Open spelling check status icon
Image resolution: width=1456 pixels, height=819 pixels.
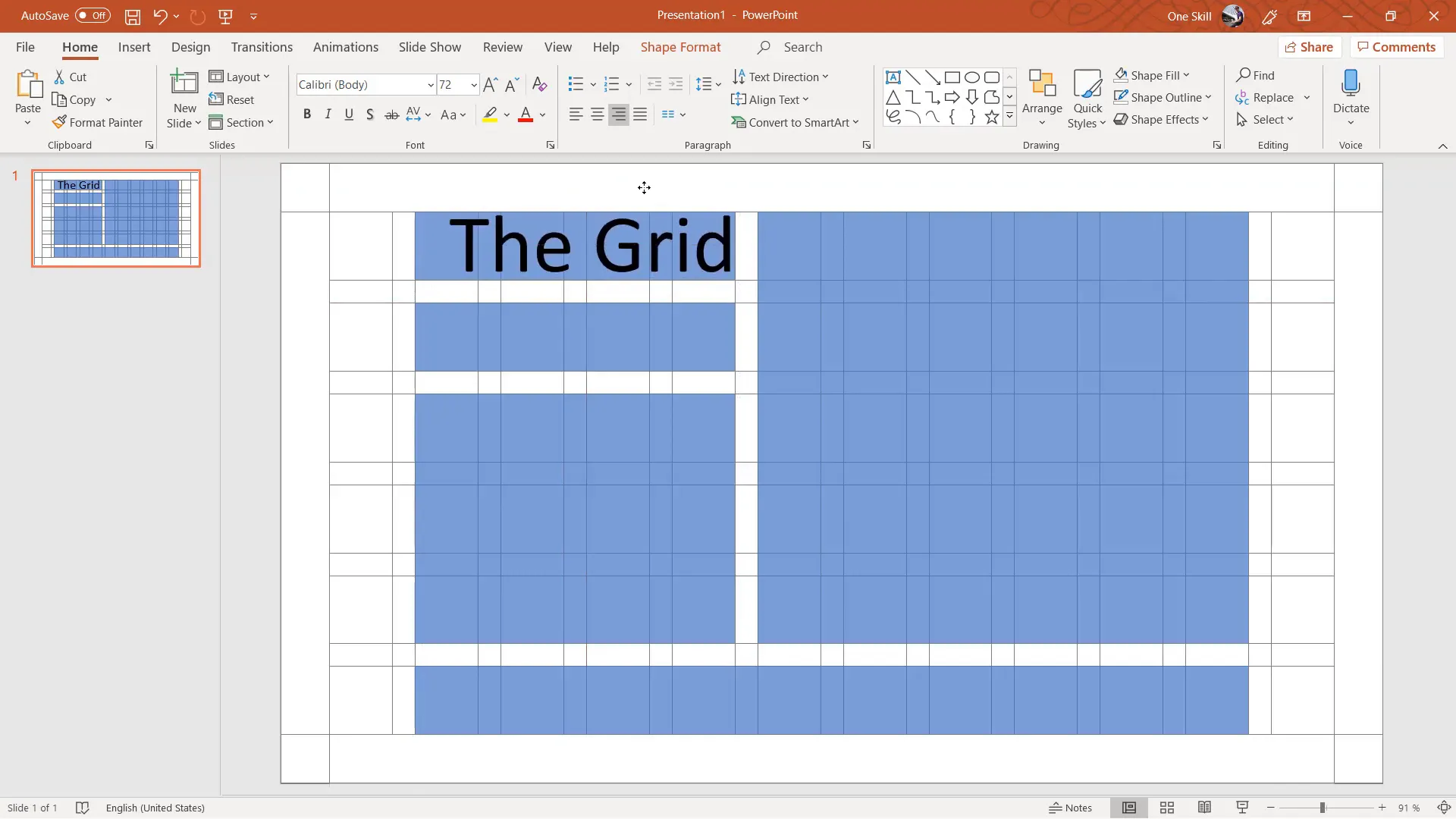pos(83,808)
